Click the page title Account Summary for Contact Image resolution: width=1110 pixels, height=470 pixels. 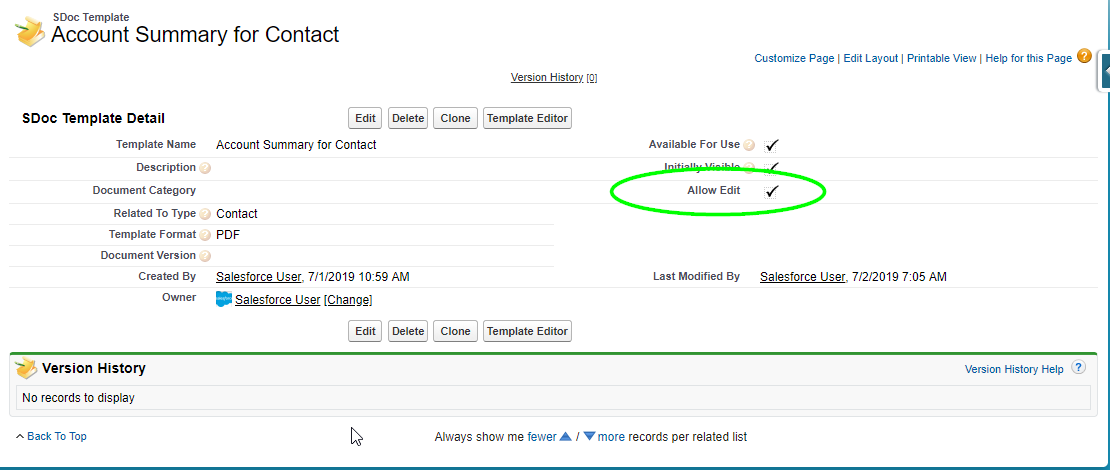coord(195,34)
